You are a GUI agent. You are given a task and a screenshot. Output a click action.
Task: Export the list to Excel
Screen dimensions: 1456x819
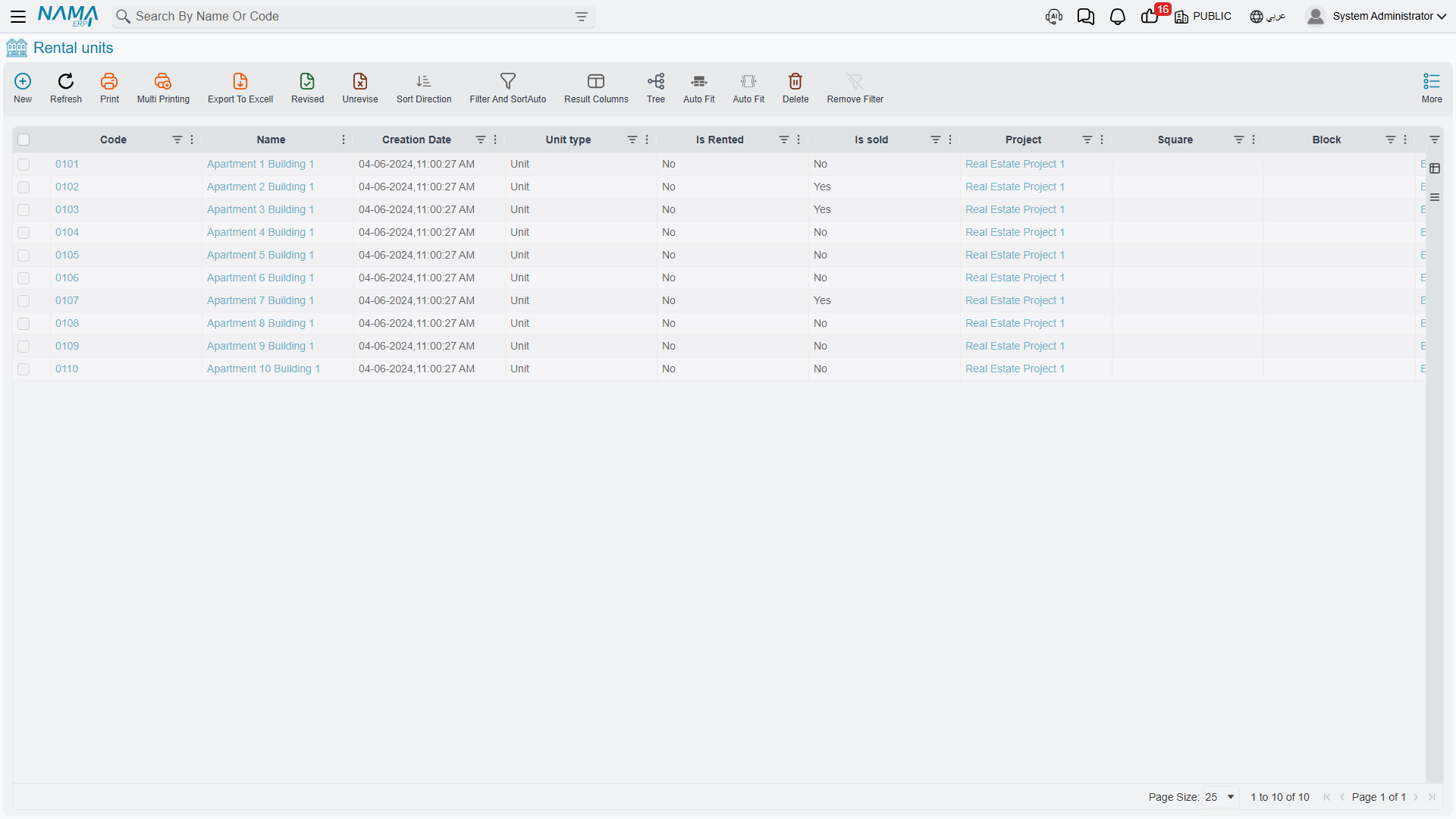tap(240, 81)
